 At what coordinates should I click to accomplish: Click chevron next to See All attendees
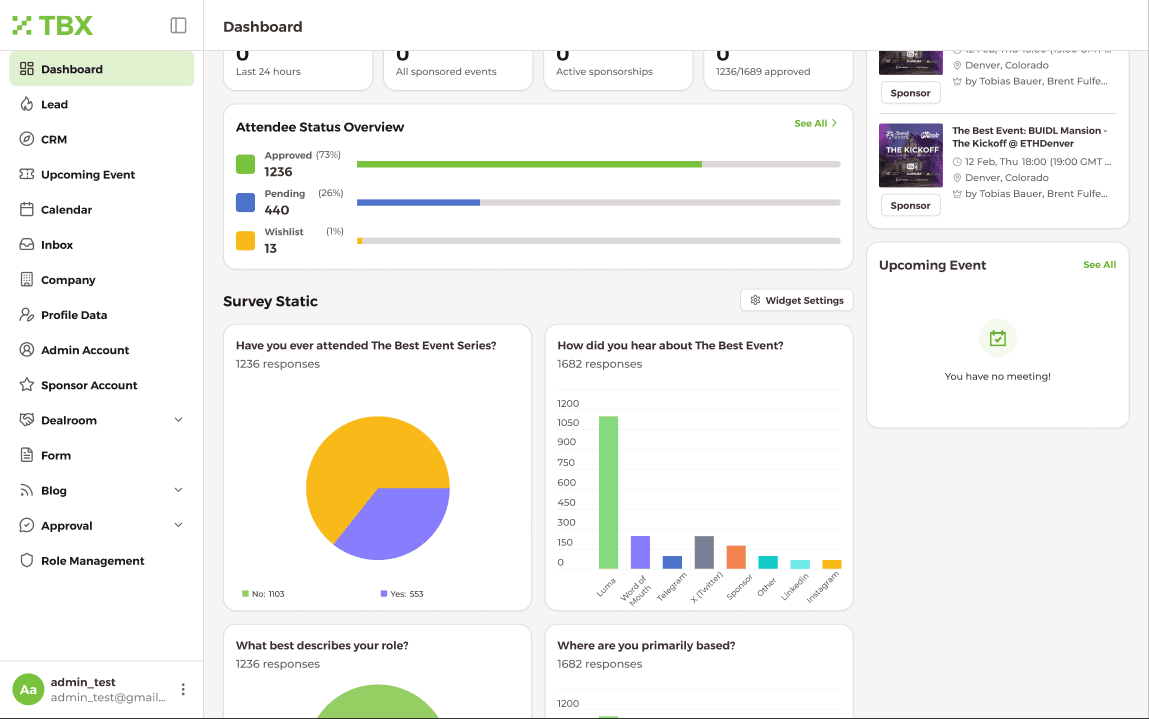(x=834, y=123)
